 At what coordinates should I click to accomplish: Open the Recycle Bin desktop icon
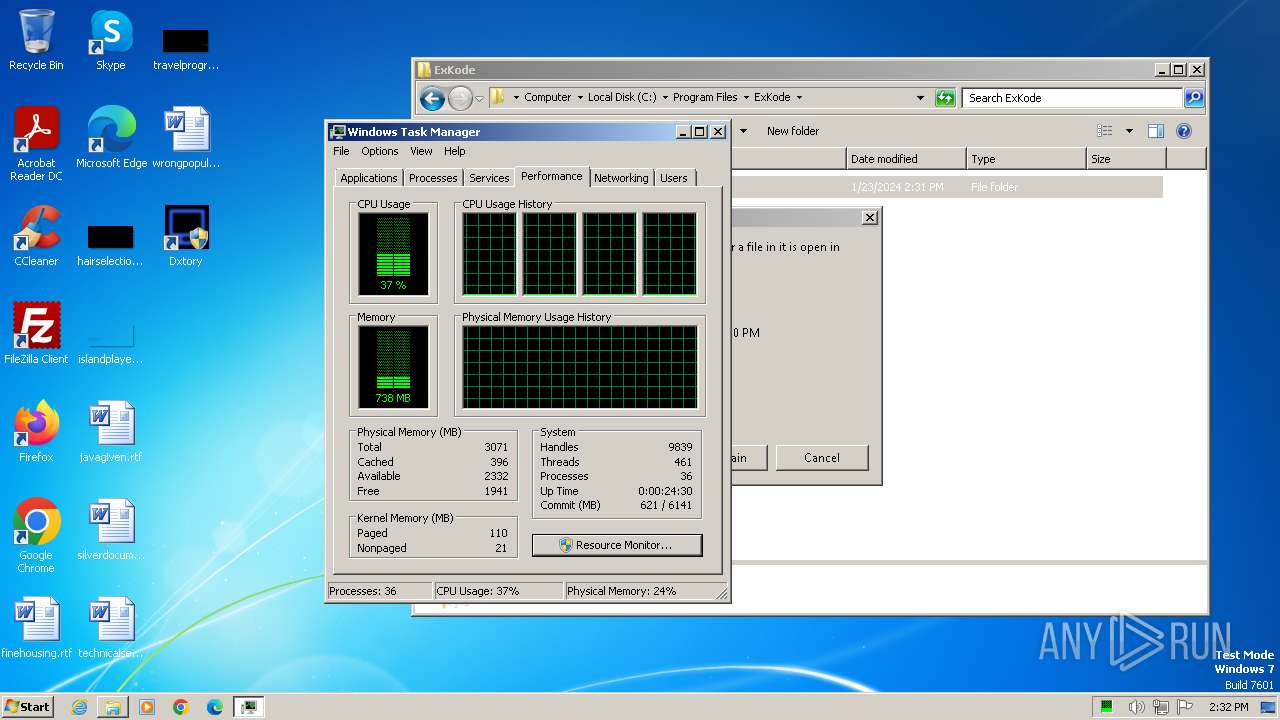click(36, 40)
